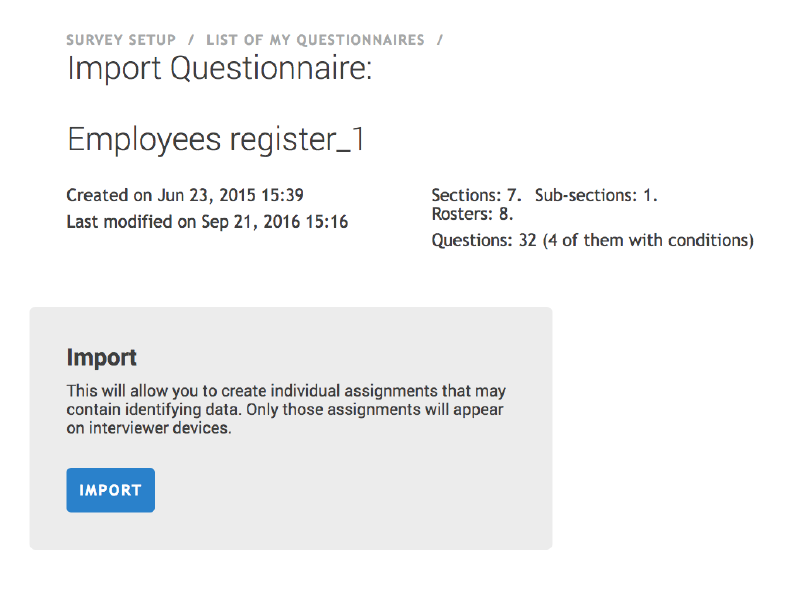Image resolution: width=800 pixels, height=590 pixels.
Task: Open the Survey Setup breadcrumb link
Action: pyautogui.click(x=120, y=40)
